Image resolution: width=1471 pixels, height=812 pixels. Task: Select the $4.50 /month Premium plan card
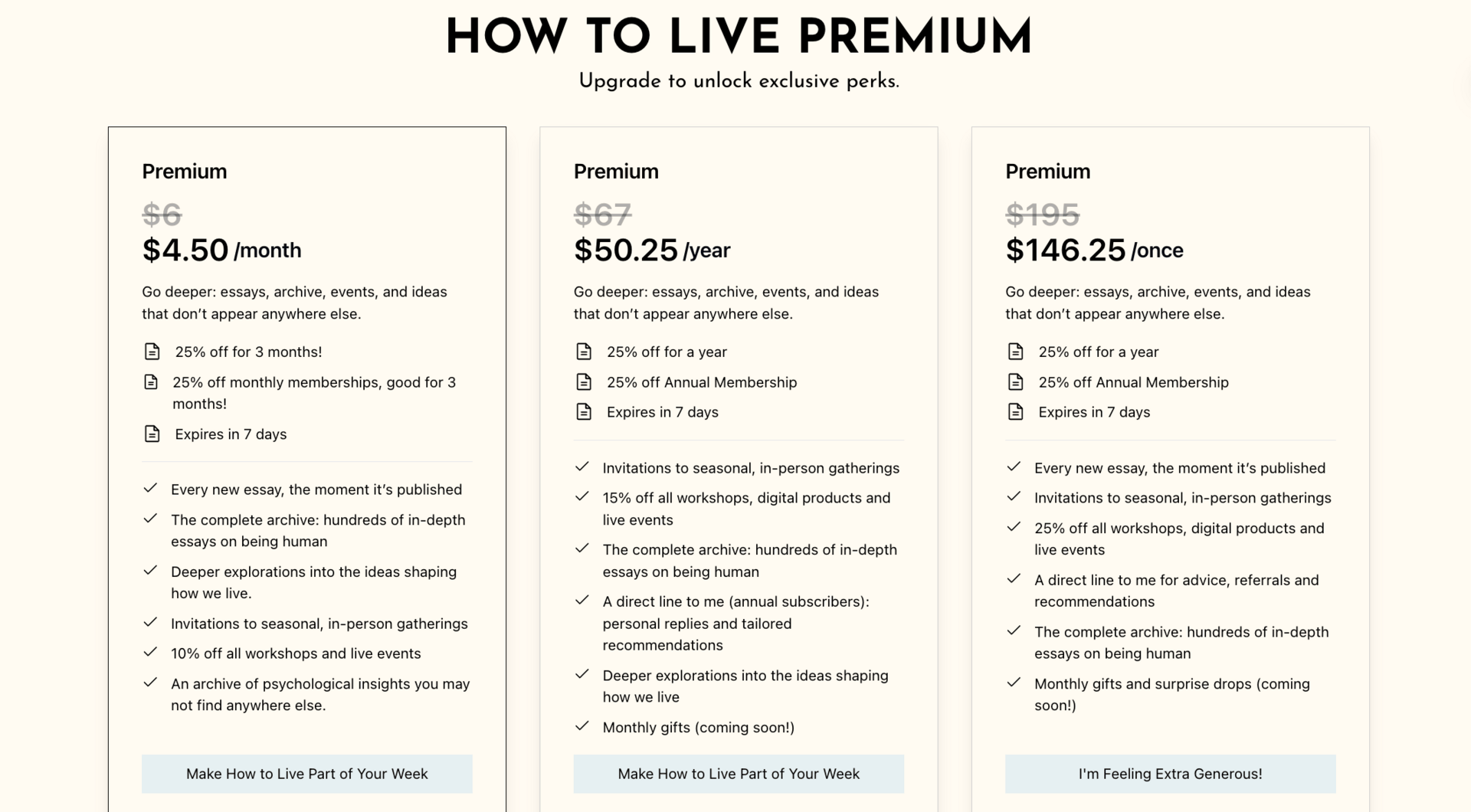(x=307, y=469)
